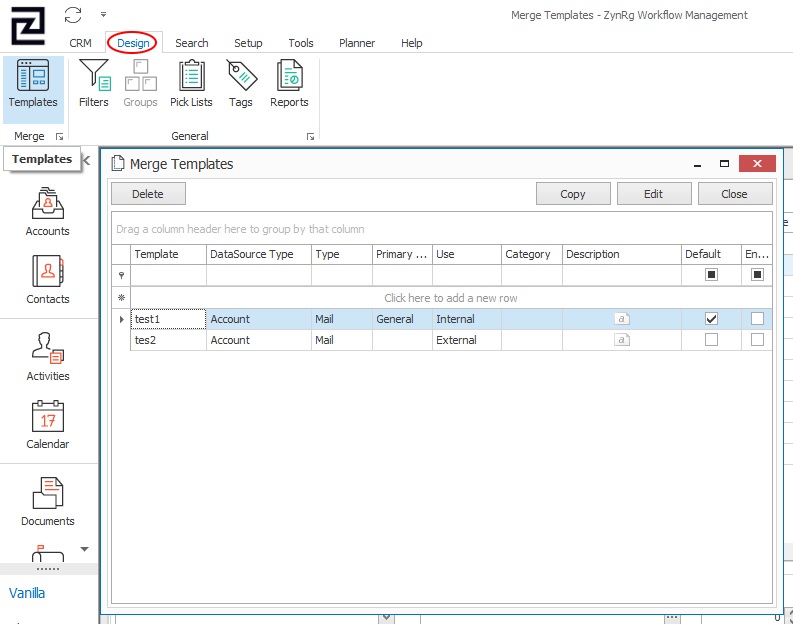Click the 'Internal' Use cell
Image resolution: width=793 pixels, height=624 pixels.
tap(467, 319)
